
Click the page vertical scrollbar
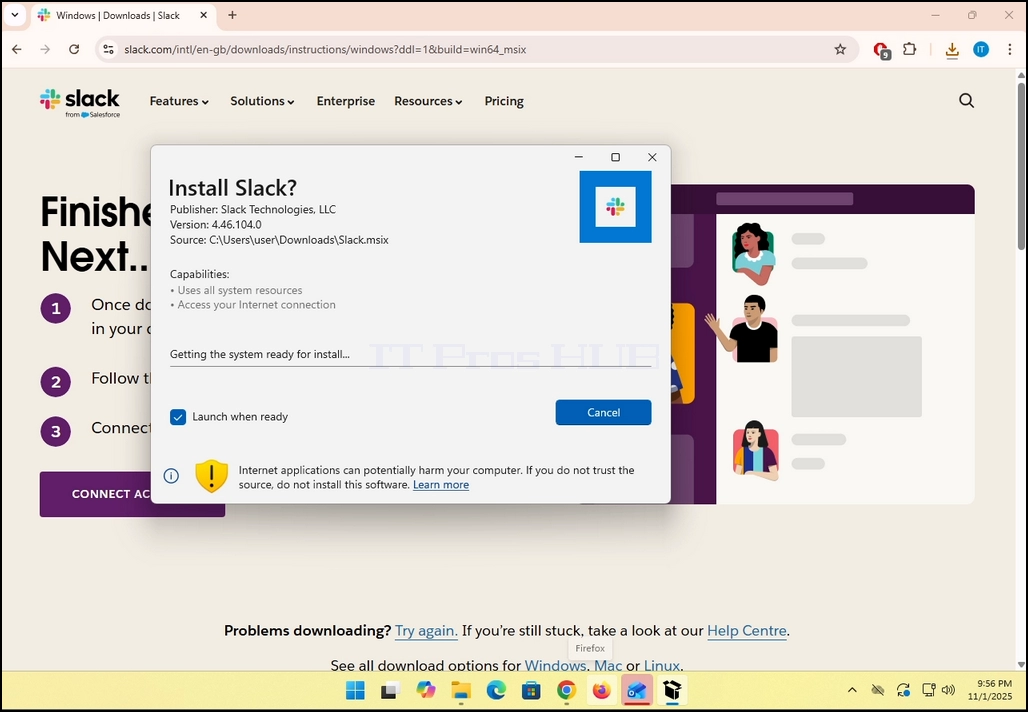point(1021,166)
